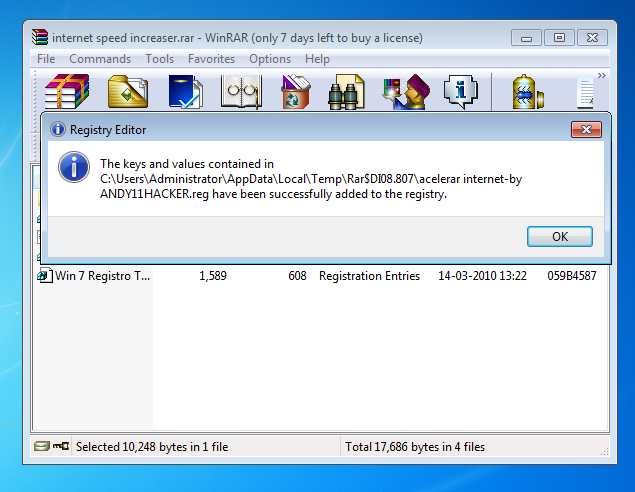Open the Favorites menu
The image size is (635, 492).
[x=211, y=59]
